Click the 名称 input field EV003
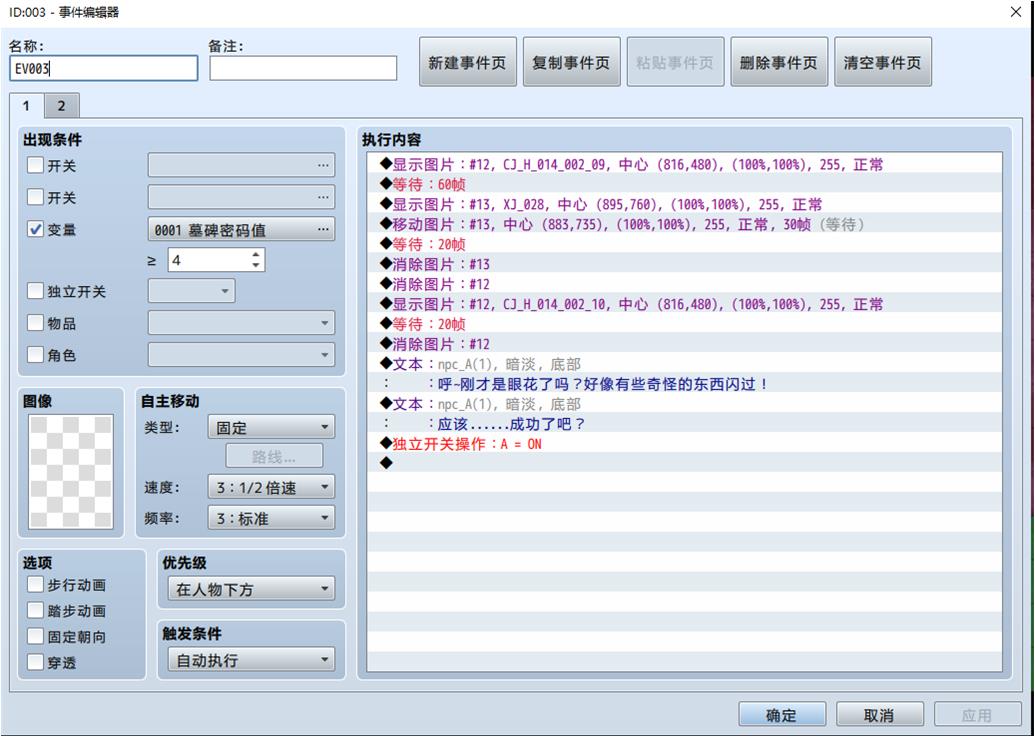Image resolution: width=1035 pixels, height=737 pixels. pos(104,69)
